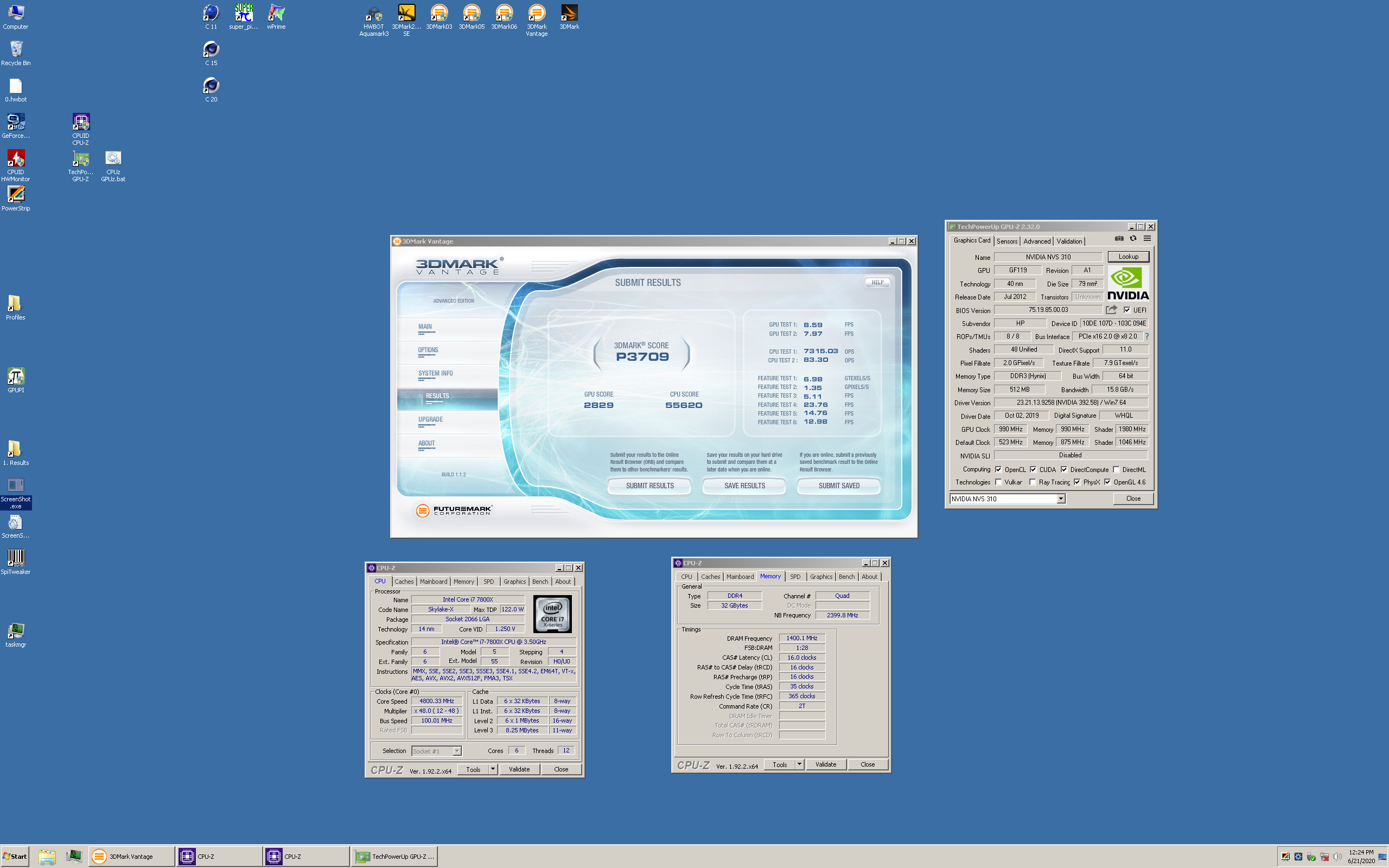Viewport: 1389px width, 868px height.
Task: Open the 3DMark03 desktop shortcut
Action: pyautogui.click(x=439, y=17)
